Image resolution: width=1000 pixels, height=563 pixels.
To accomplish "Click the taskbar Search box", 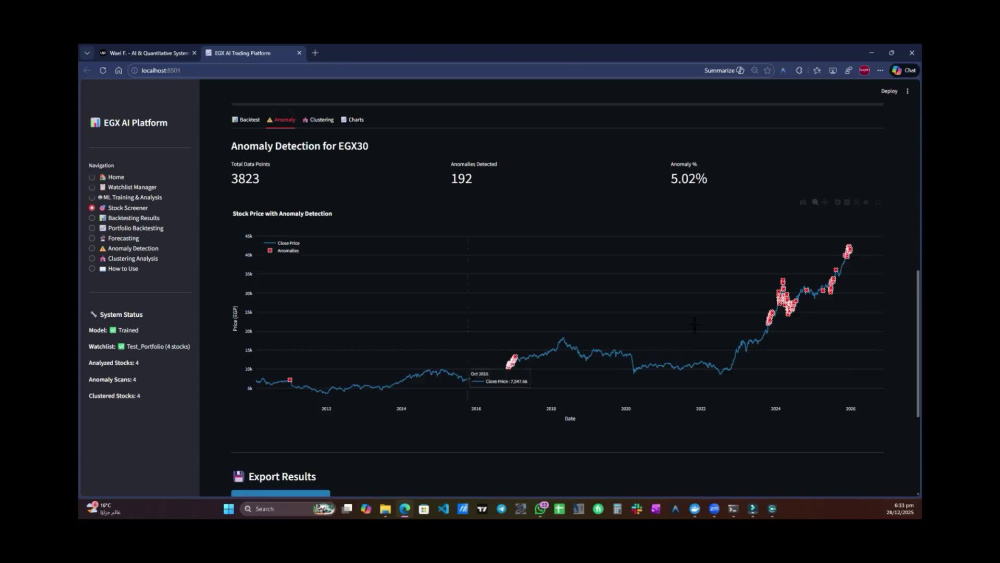I will click(x=288, y=509).
